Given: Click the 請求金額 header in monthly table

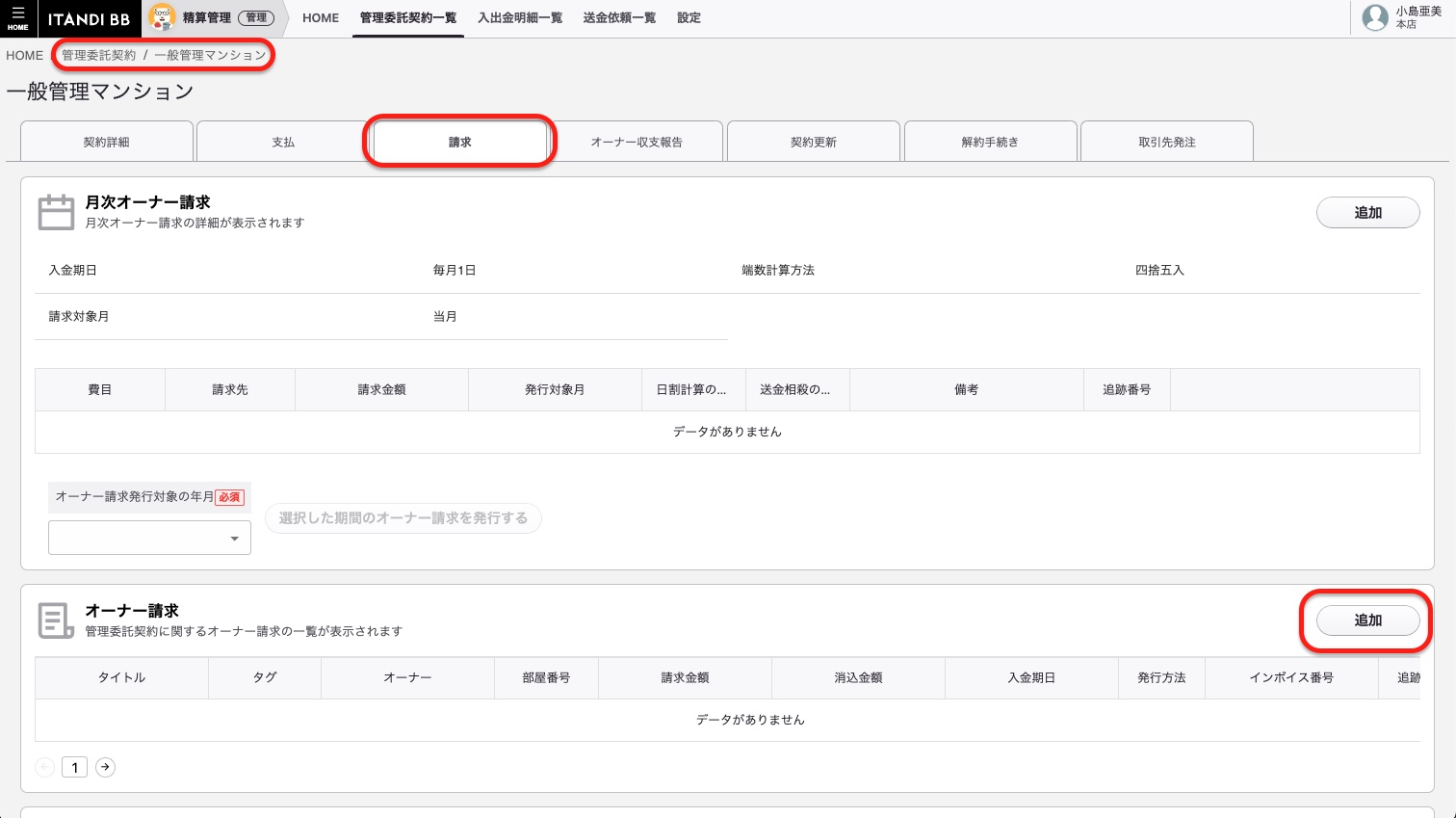Looking at the screenshot, I should [x=381, y=390].
